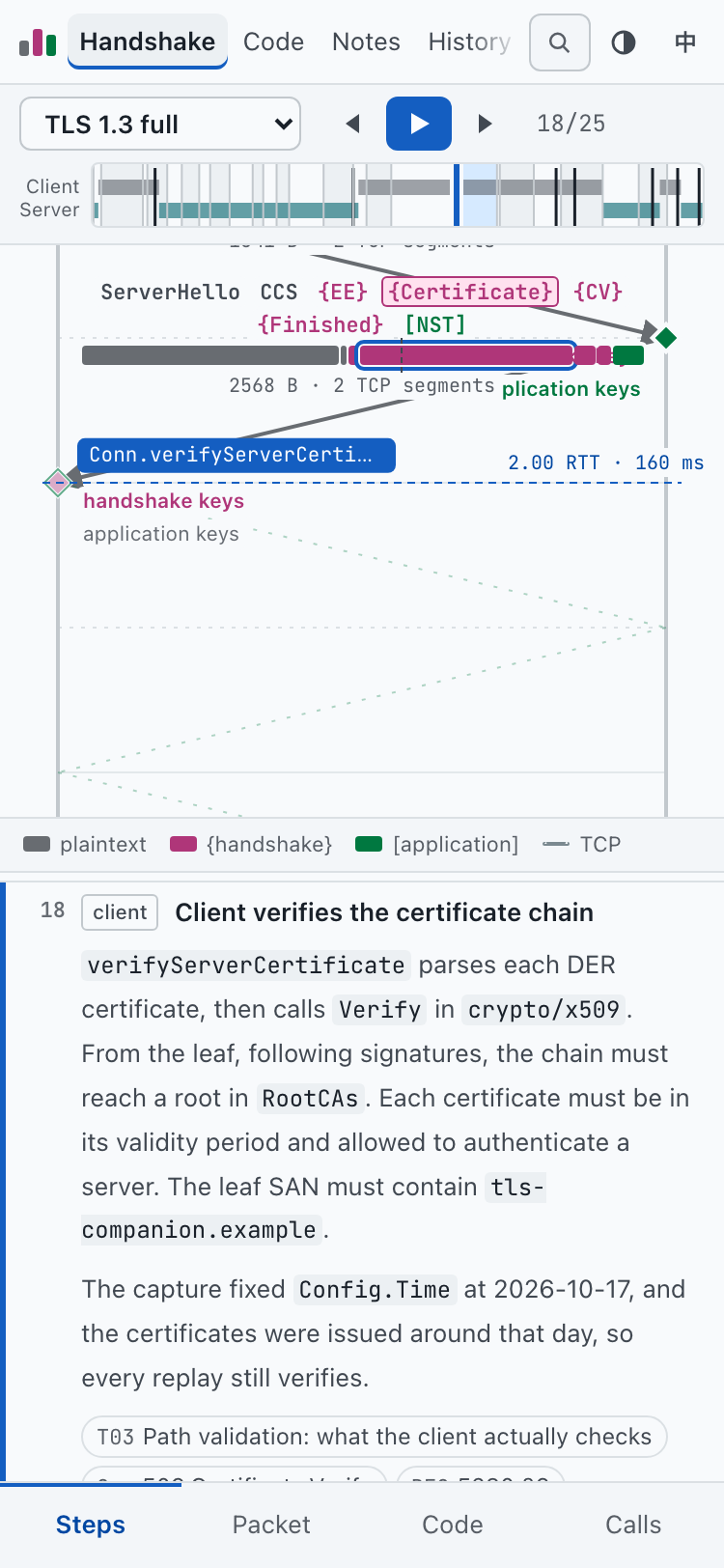The width and height of the screenshot is (724, 1568).
Task: Click the crypto/x509 code term
Action: [543, 1009]
